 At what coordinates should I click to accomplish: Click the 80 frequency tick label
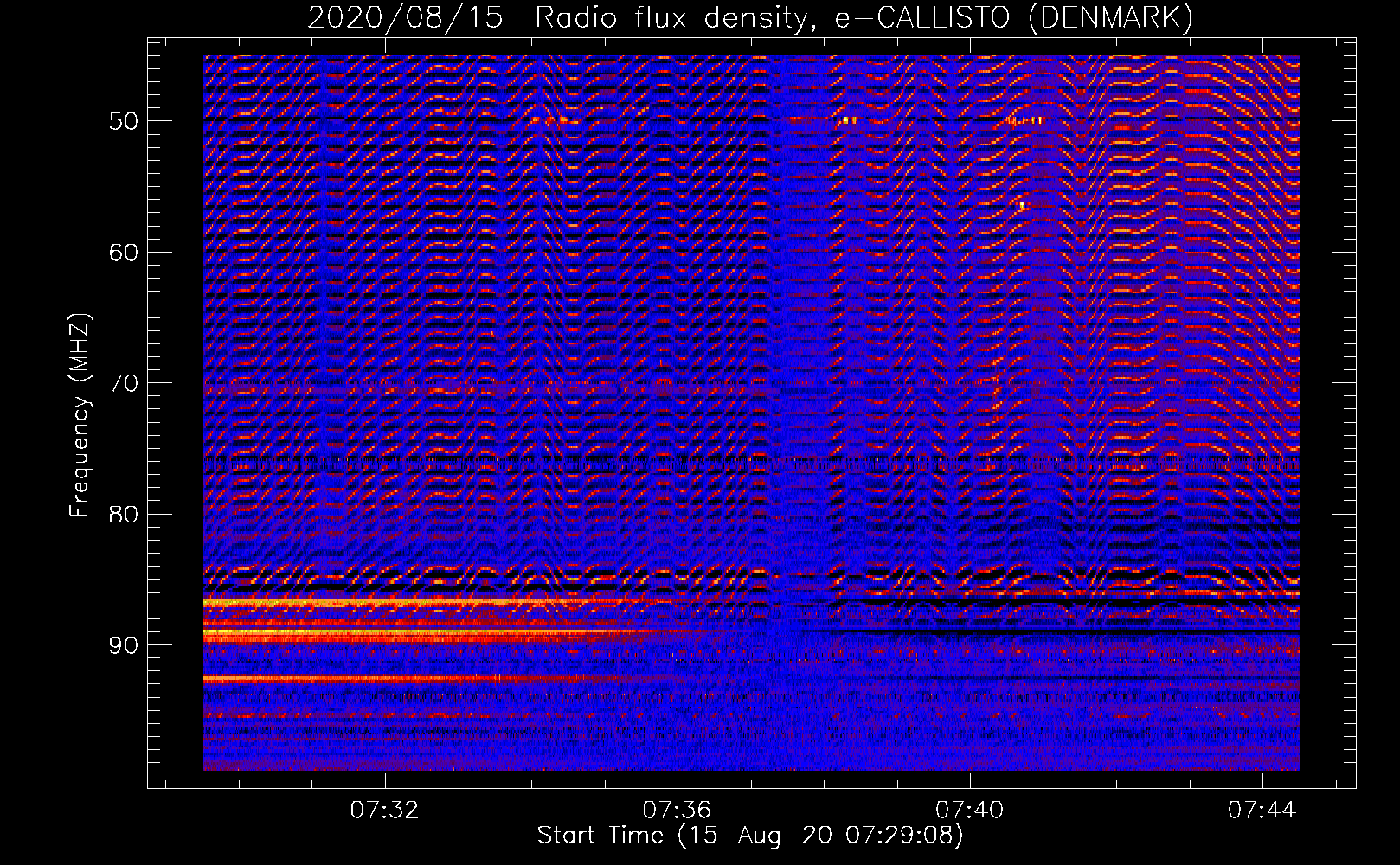pos(124,514)
